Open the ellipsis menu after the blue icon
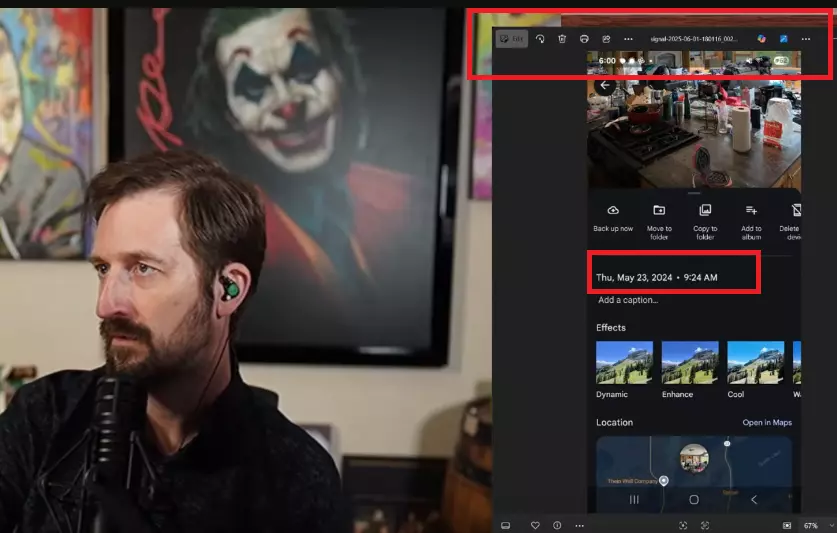Image resolution: width=837 pixels, height=533 pixels. 806,39
